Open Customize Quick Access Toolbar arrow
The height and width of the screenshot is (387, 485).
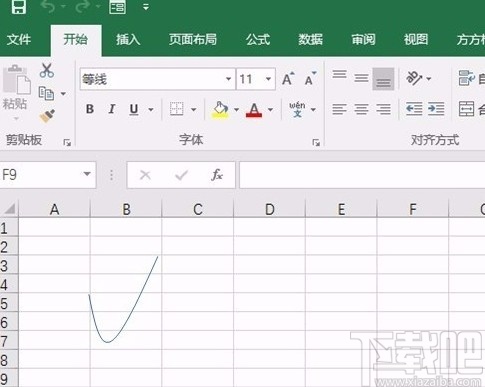click(146, 7)
